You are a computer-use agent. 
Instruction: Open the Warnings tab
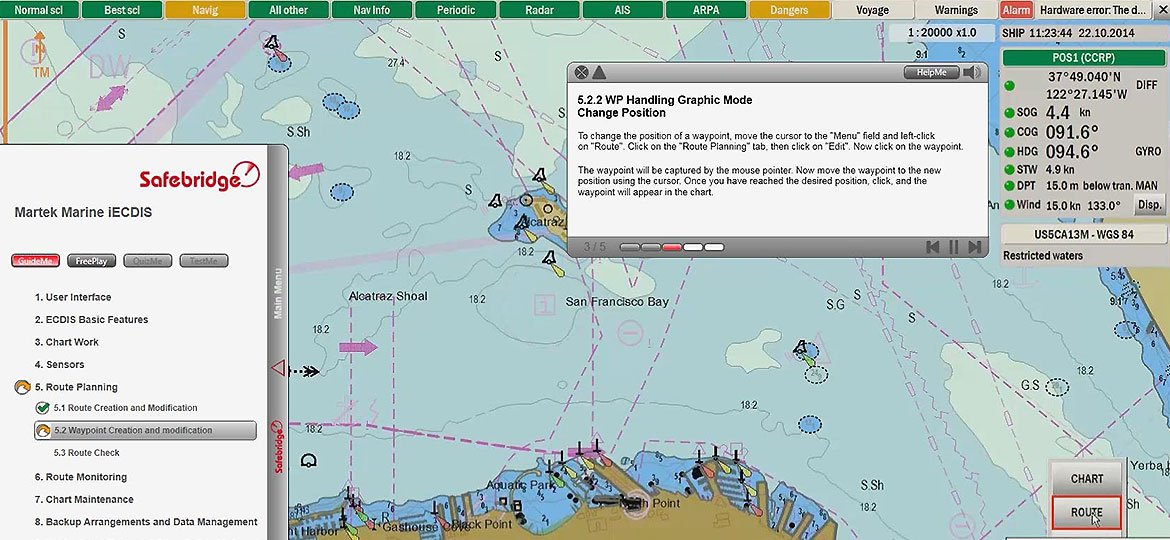(x=956, y=10)
